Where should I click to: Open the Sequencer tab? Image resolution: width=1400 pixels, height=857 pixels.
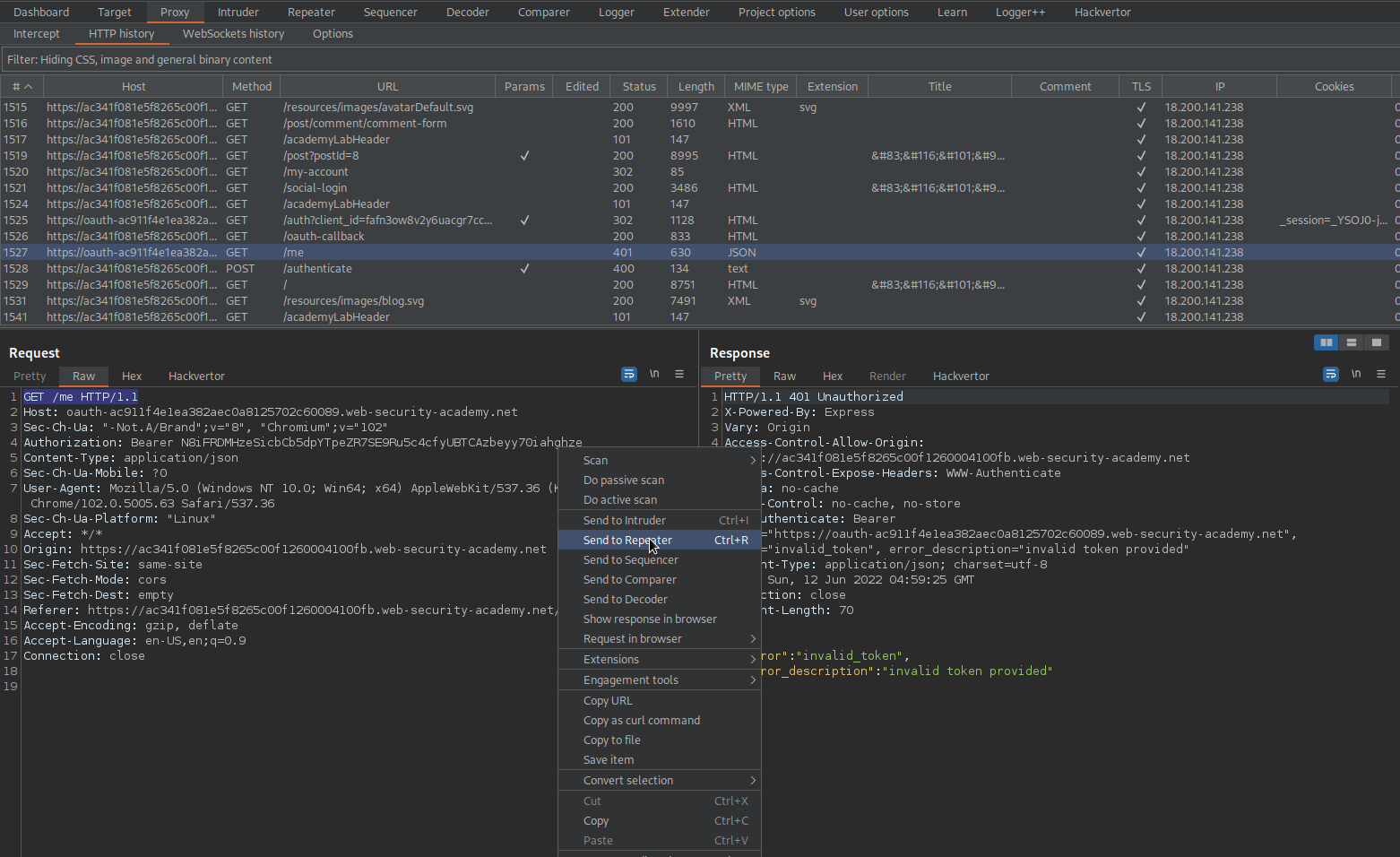click(x=390, y=12)
